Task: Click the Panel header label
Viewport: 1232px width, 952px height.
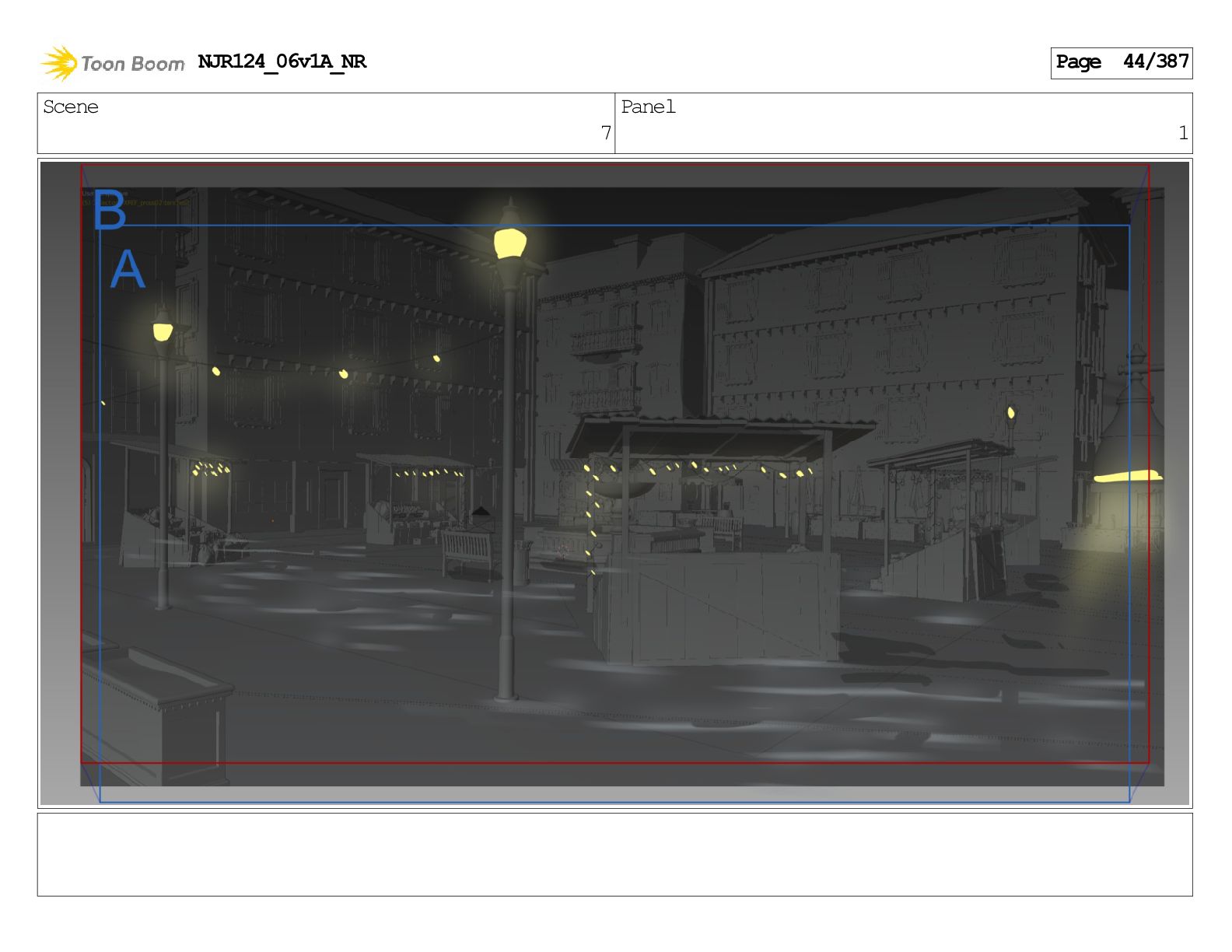Action: pyautogui.click(x=648, y=107)
